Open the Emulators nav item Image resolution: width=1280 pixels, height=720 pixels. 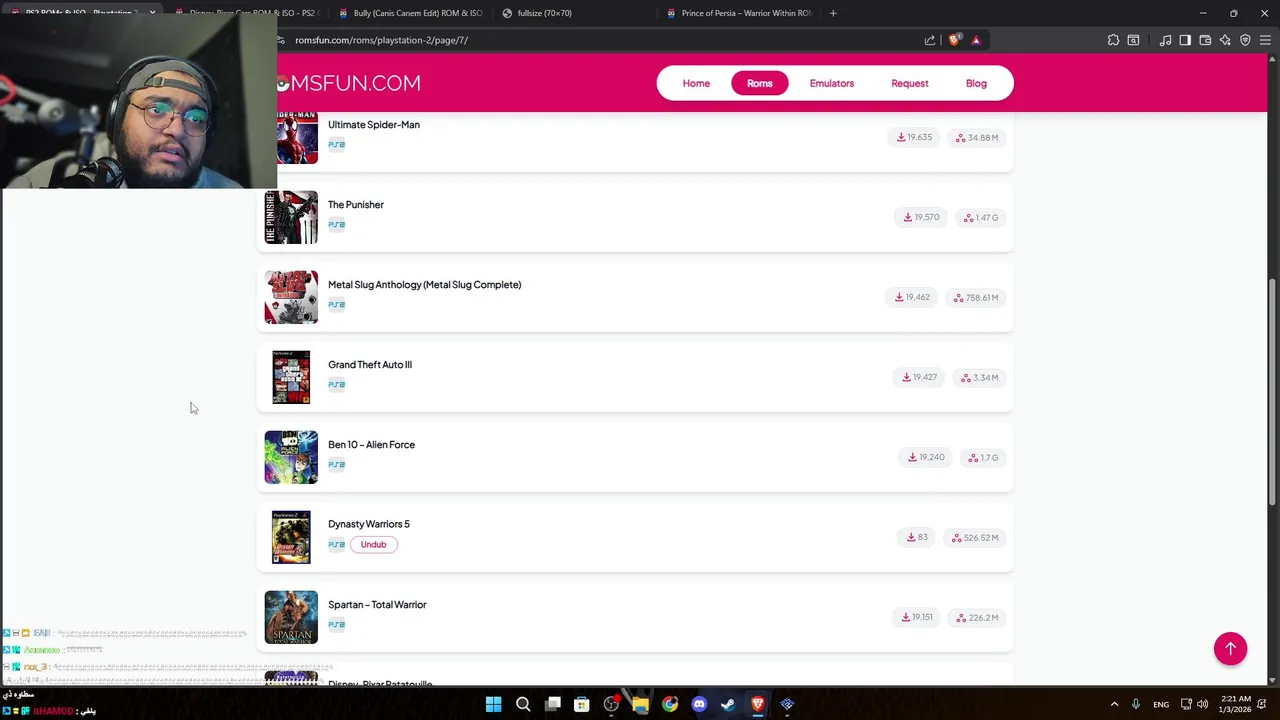coord(831,83)
